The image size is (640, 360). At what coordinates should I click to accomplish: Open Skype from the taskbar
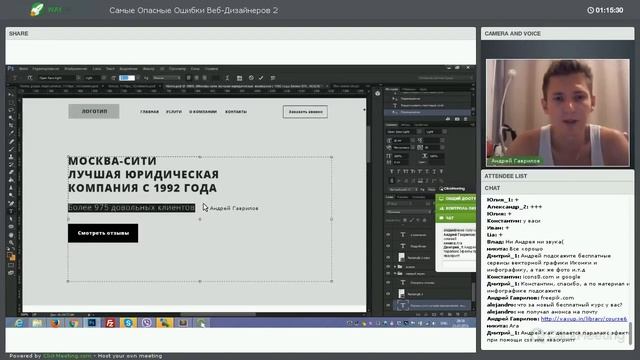tap(128, 323)
